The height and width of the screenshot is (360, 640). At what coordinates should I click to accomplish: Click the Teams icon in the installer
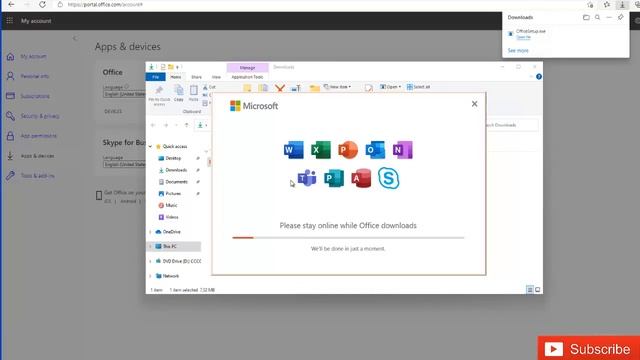pos(307,178)
